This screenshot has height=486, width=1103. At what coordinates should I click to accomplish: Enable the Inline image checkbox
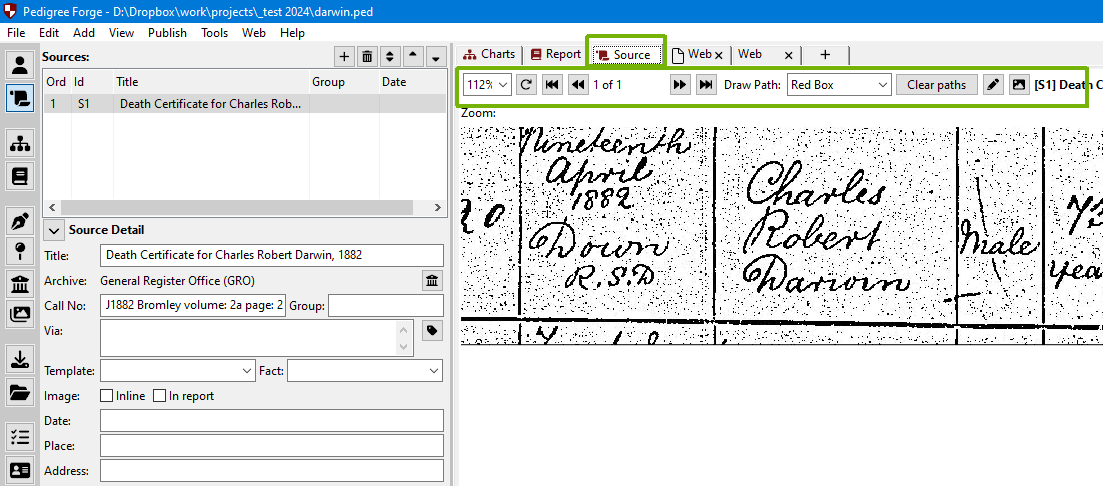point(107,396)
